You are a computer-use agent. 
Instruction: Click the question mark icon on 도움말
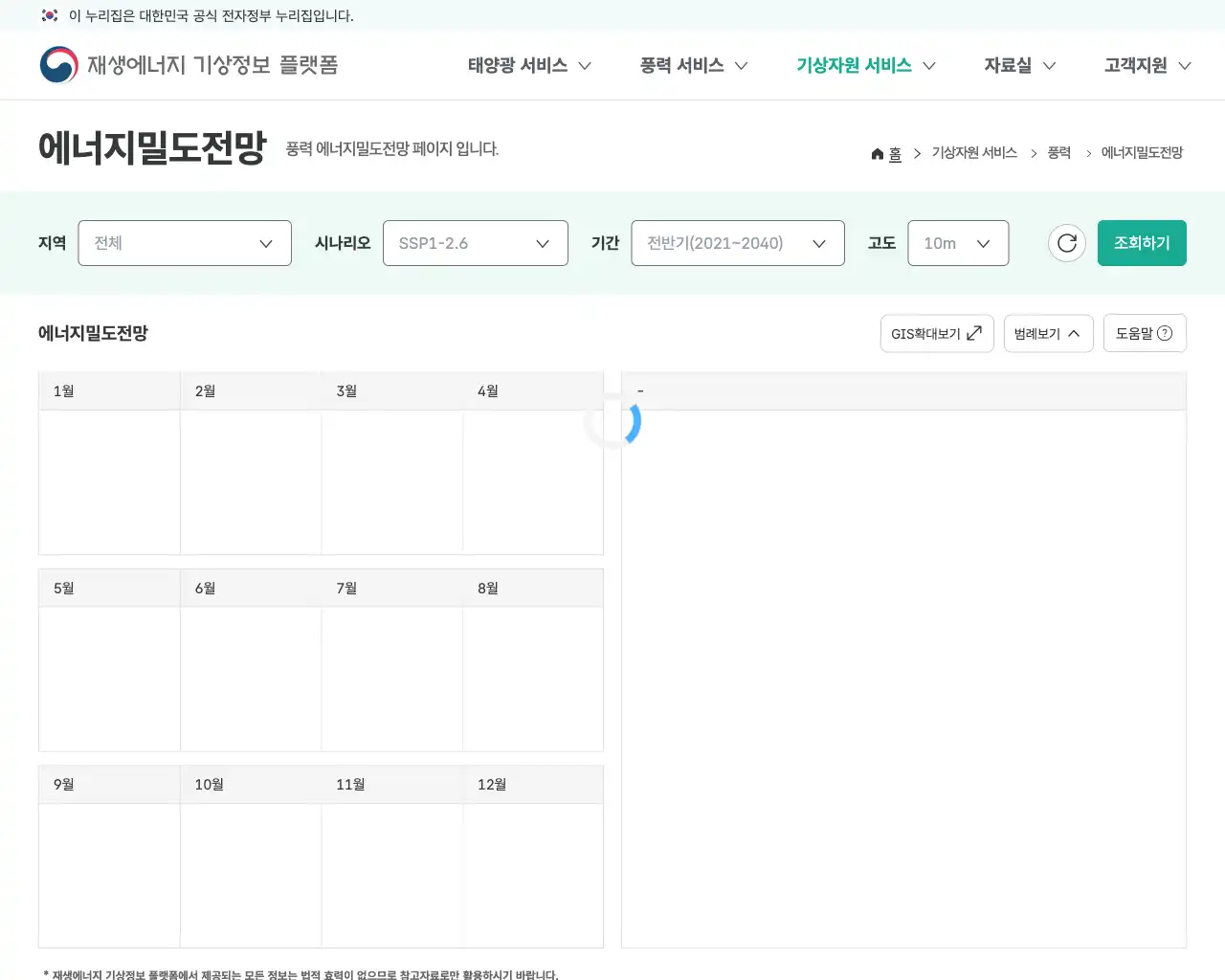click(x=1166, y=333)
